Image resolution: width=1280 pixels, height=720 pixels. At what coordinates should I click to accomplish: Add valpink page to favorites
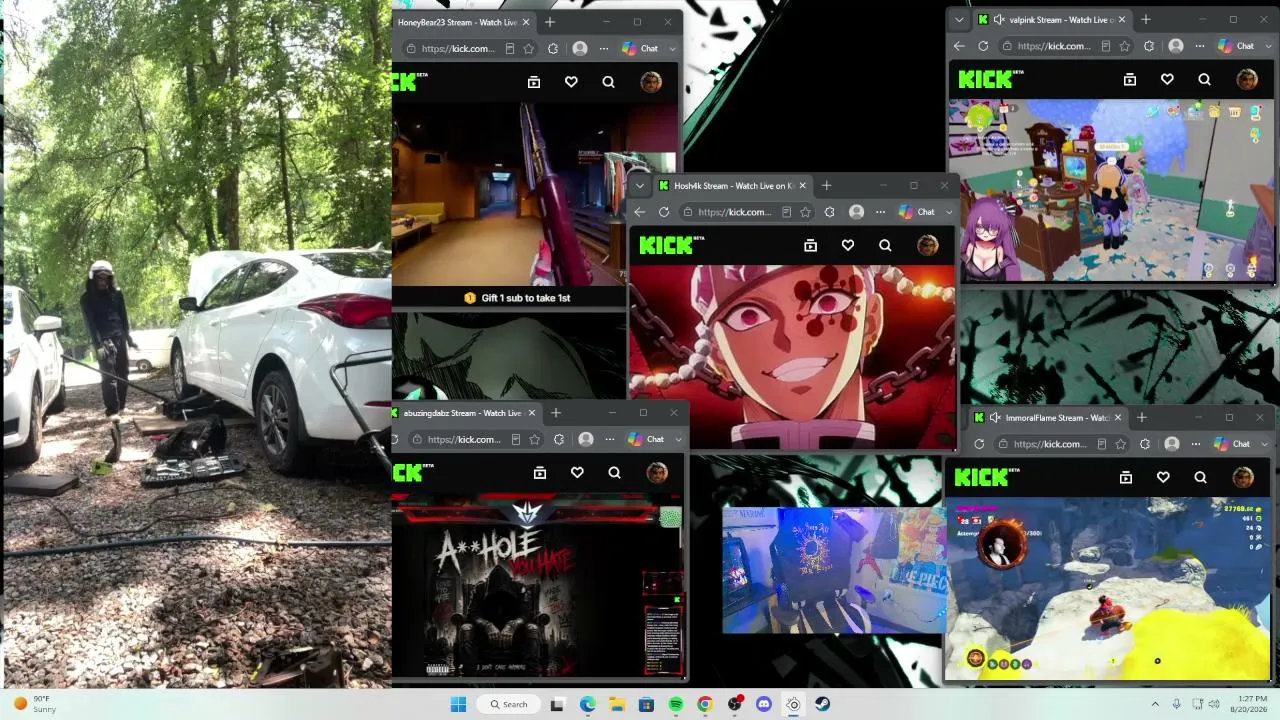pos(1125,46)
